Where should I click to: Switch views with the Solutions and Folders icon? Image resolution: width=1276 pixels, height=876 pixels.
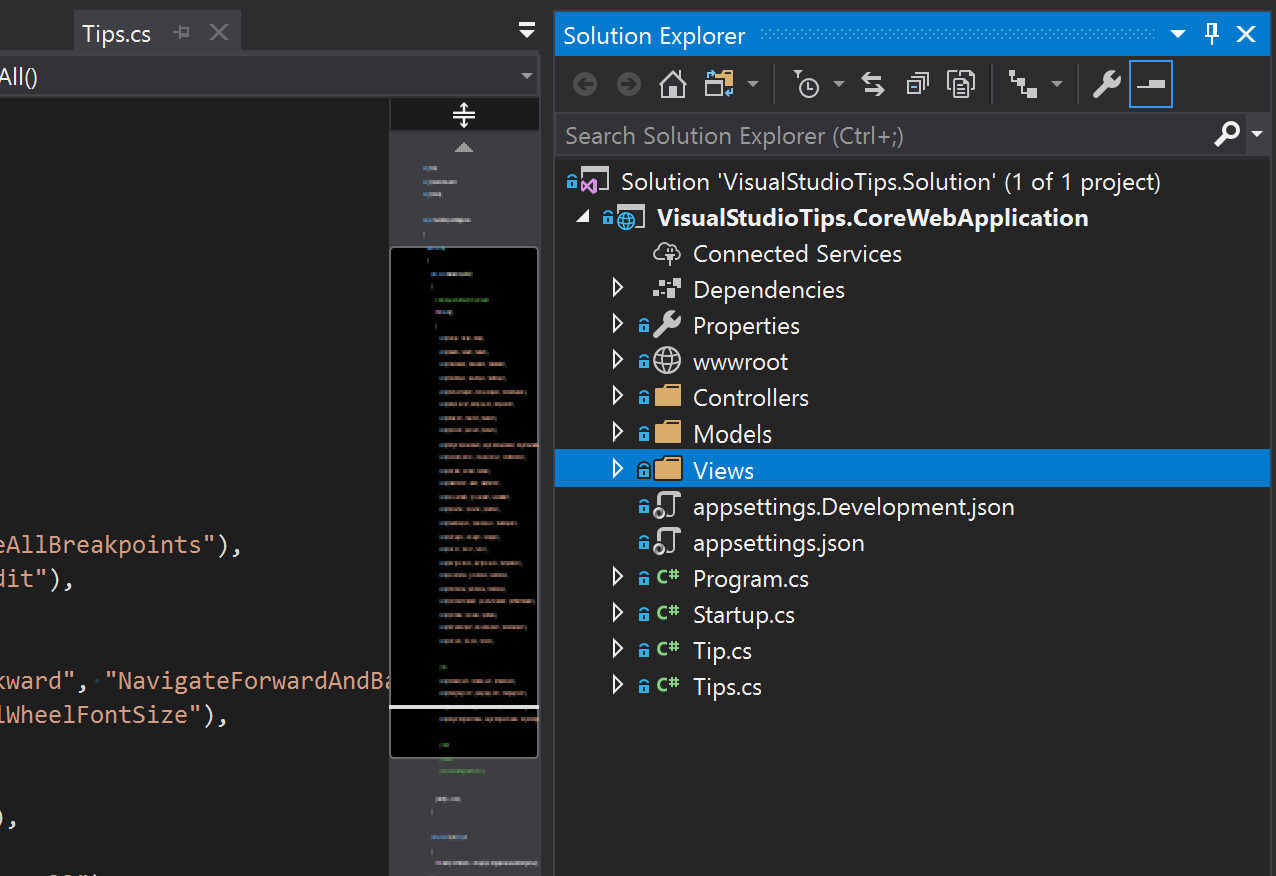pyautogui.click(x=719, y=85)
